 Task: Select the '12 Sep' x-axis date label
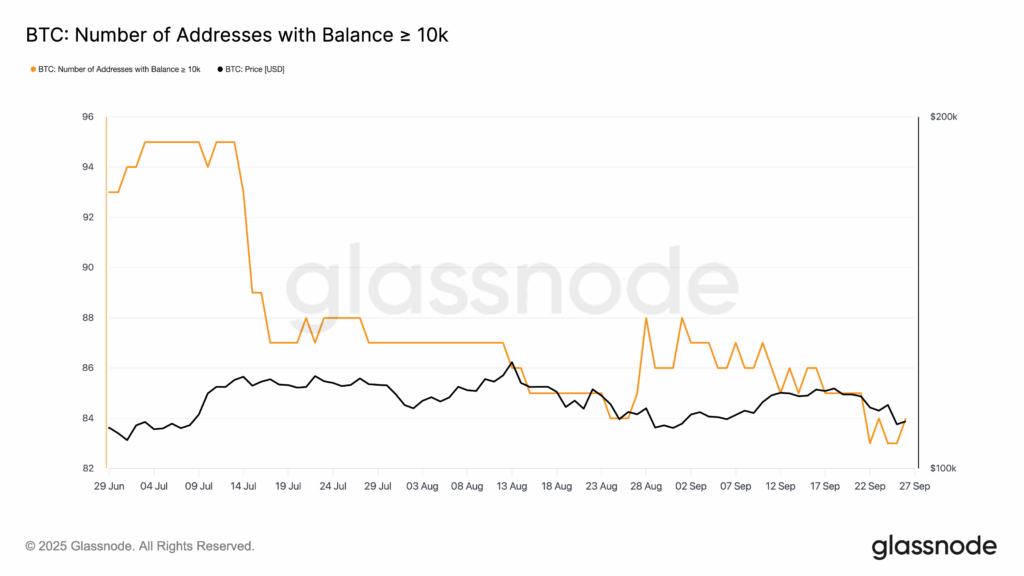tap(780, 485)
